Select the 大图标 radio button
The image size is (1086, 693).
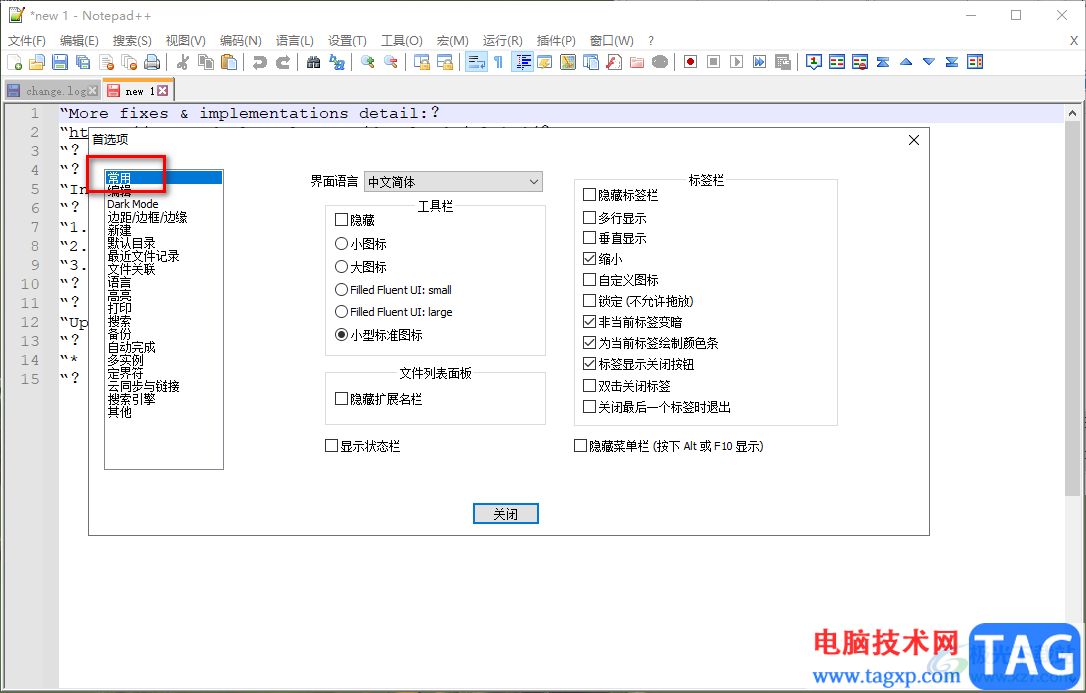pyautogui.click(x=341, y=267)
